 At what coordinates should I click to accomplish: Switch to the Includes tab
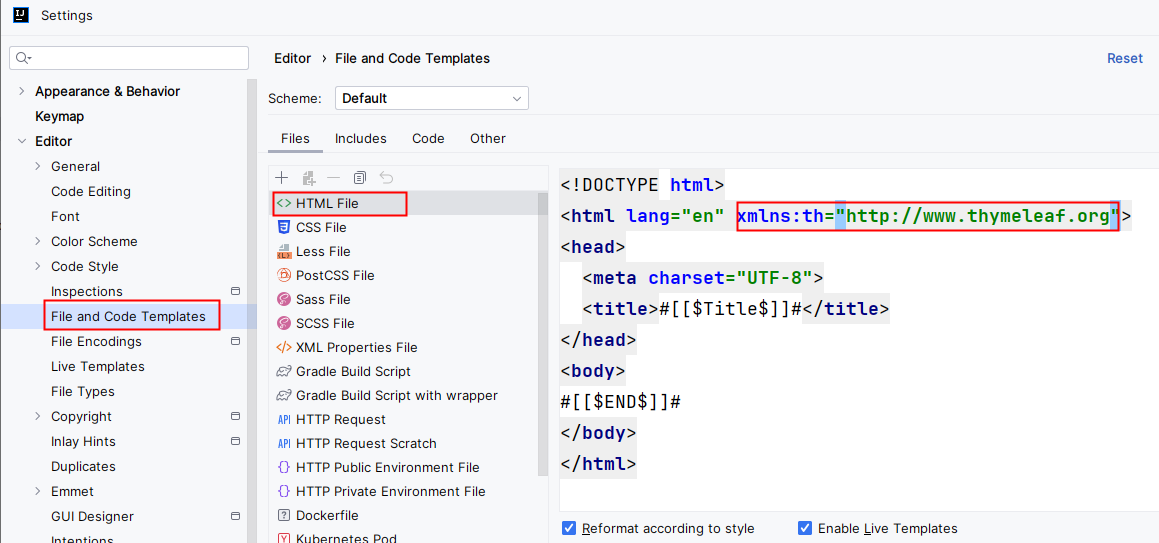coord(360,138)
